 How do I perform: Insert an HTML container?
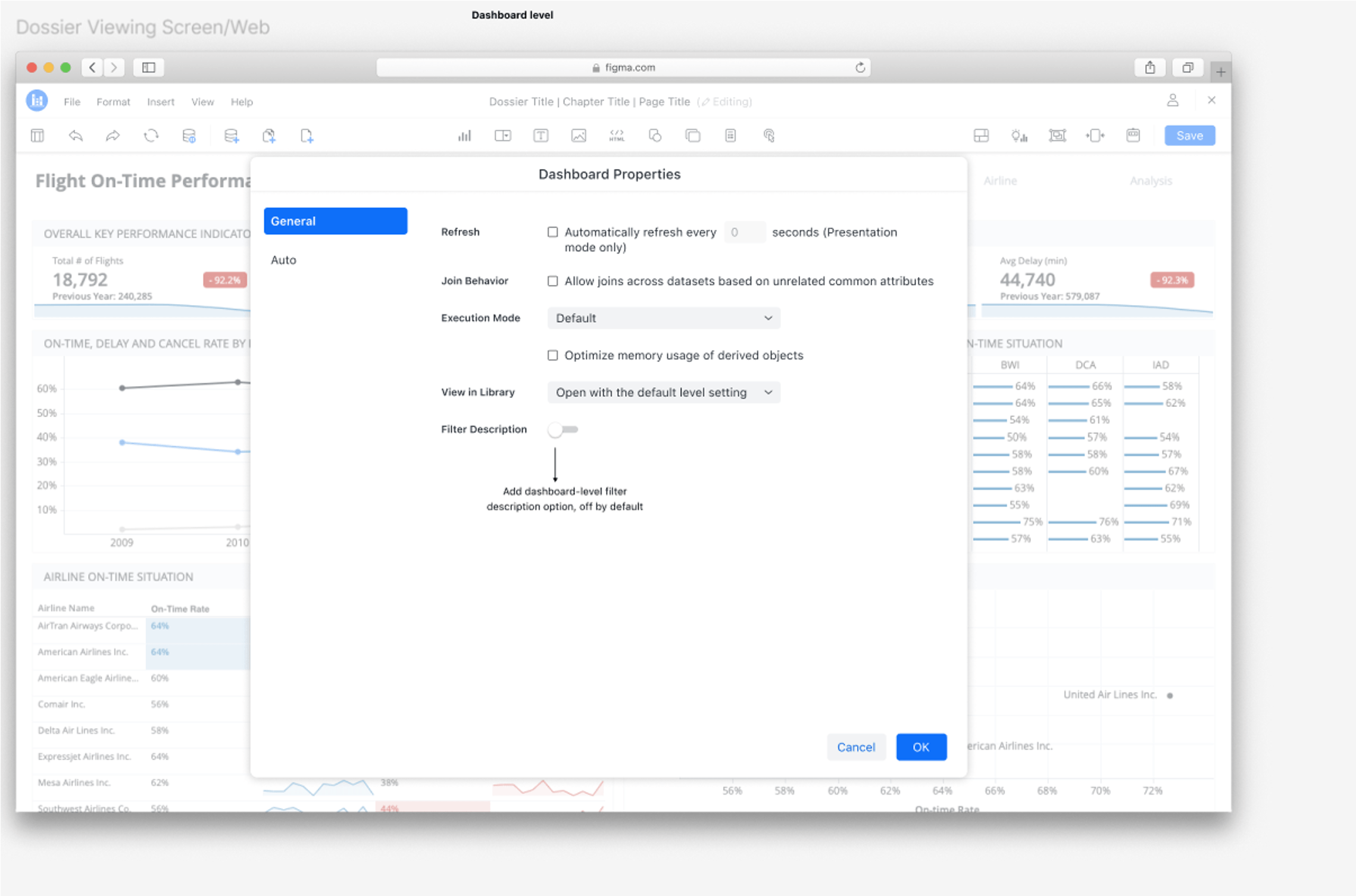pos(617,136)
